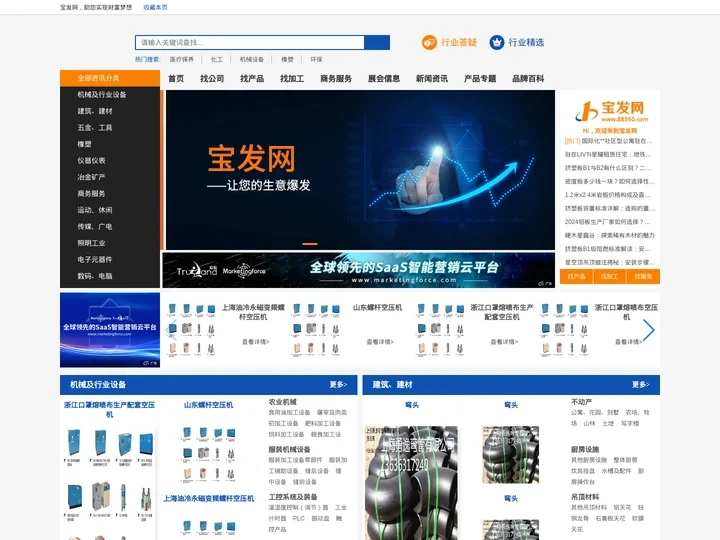Focus the keyword search input field
Screen dimensions: 720x540
[x=250, y=42]
